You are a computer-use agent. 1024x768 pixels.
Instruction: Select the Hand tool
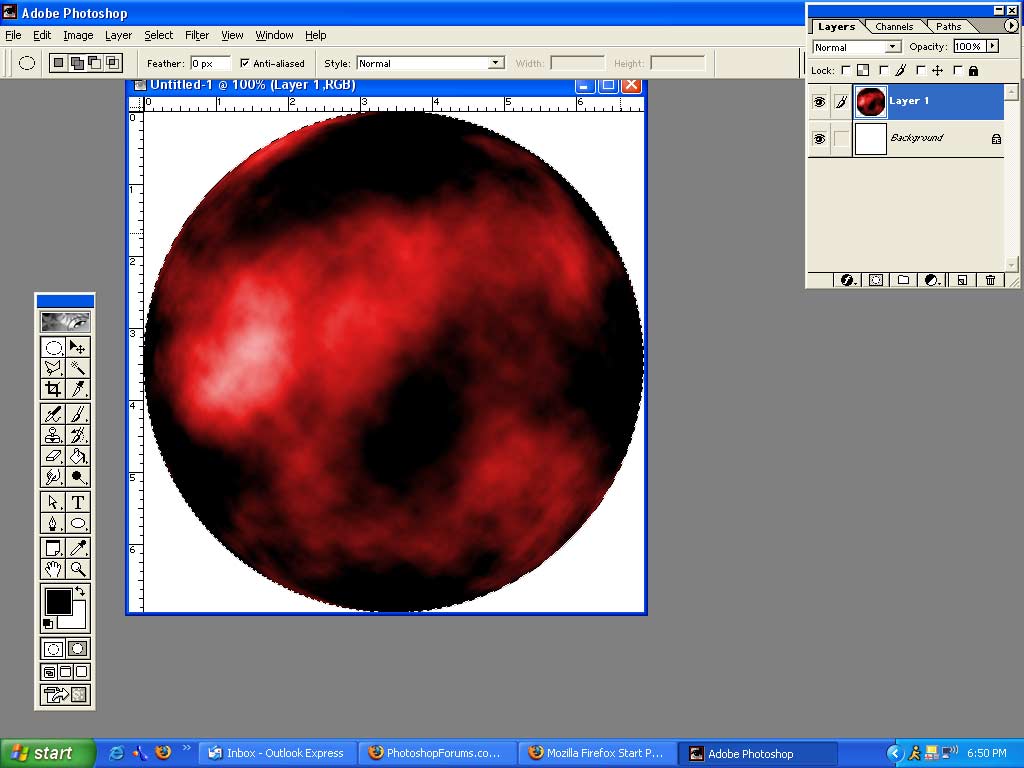click(53, 569)
